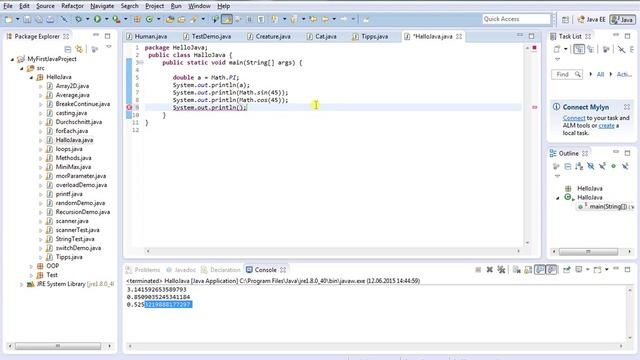Click console output 3.141592653589793

(156, 289)
